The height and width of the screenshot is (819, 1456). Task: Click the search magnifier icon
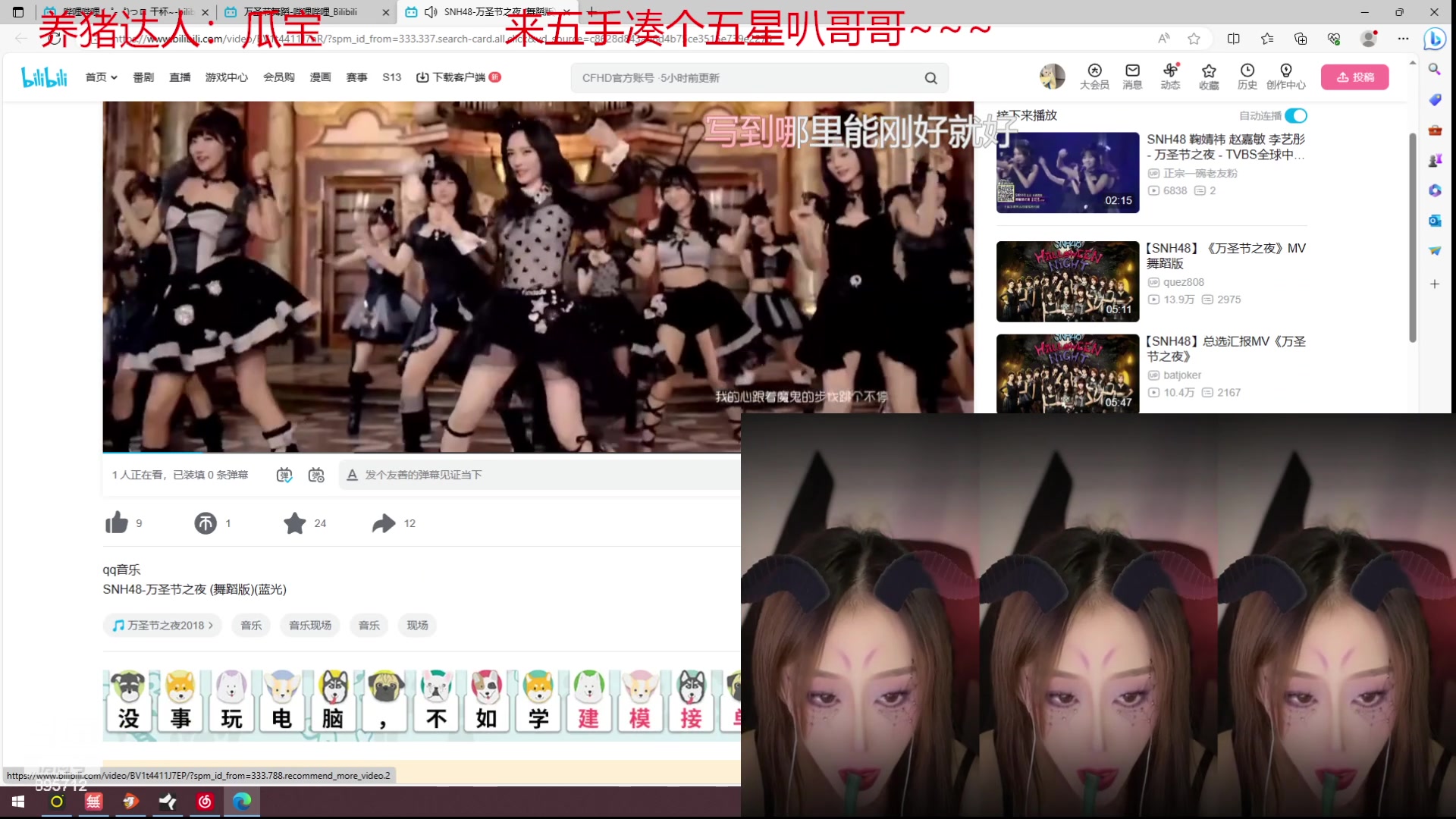pos(930,78)
